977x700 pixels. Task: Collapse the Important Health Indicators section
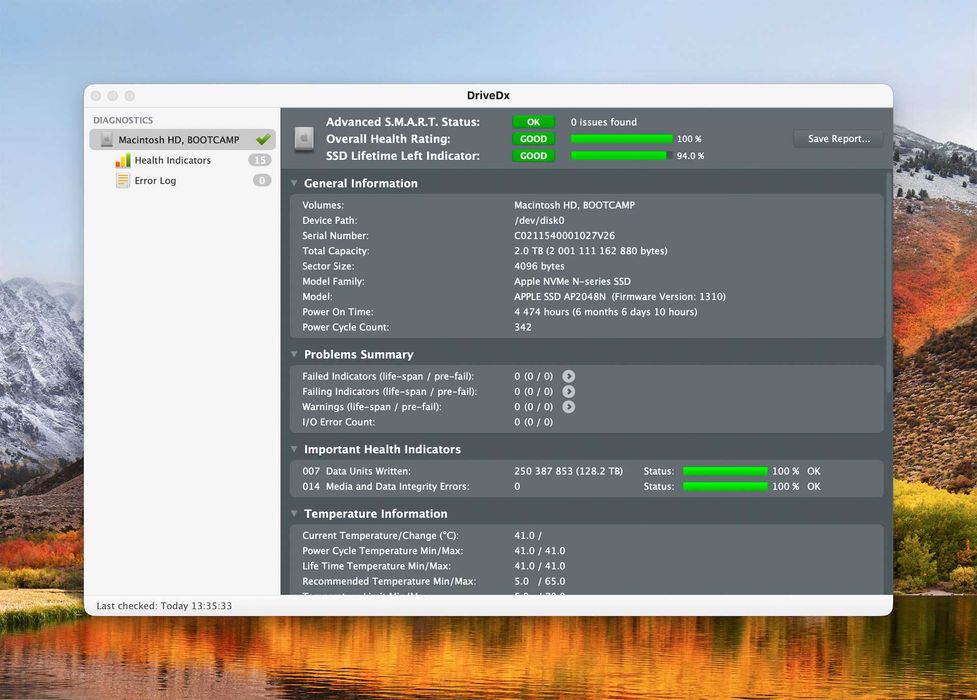pyautogui.click(x=294, y=449)
